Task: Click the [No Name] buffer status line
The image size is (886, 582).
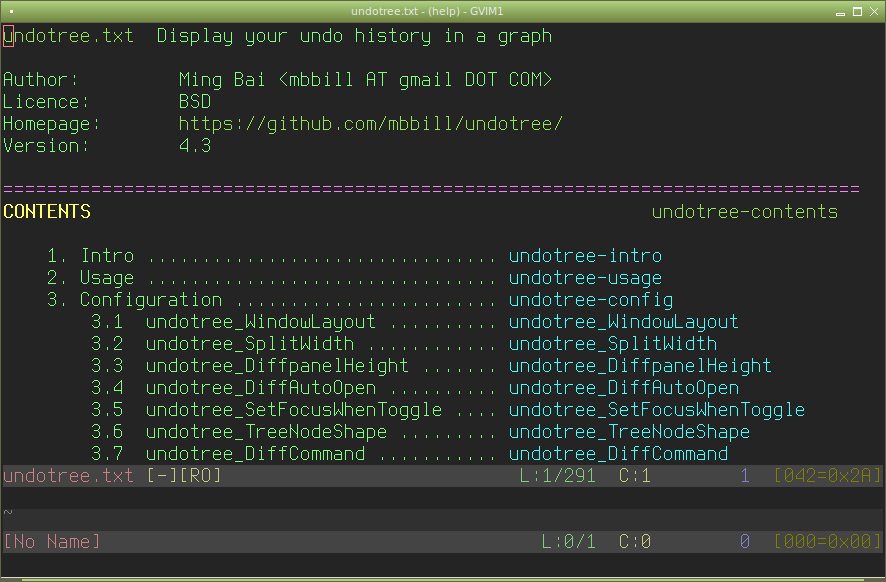Action: pos(443,542)
